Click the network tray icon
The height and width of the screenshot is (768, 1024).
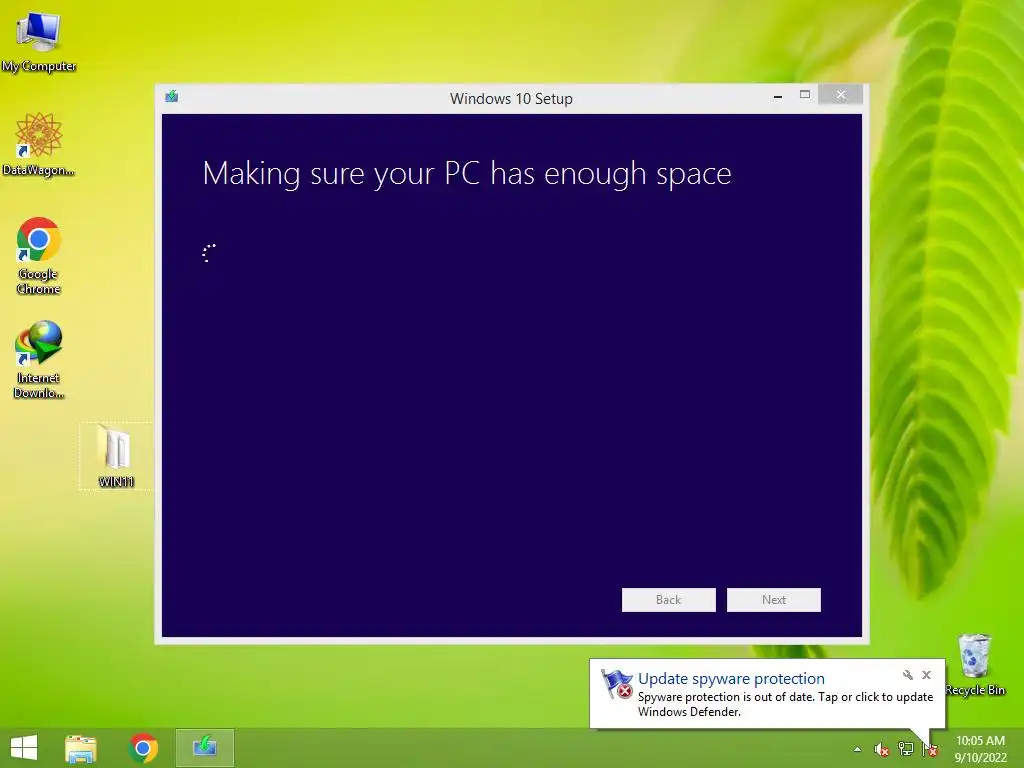(906, 750)
